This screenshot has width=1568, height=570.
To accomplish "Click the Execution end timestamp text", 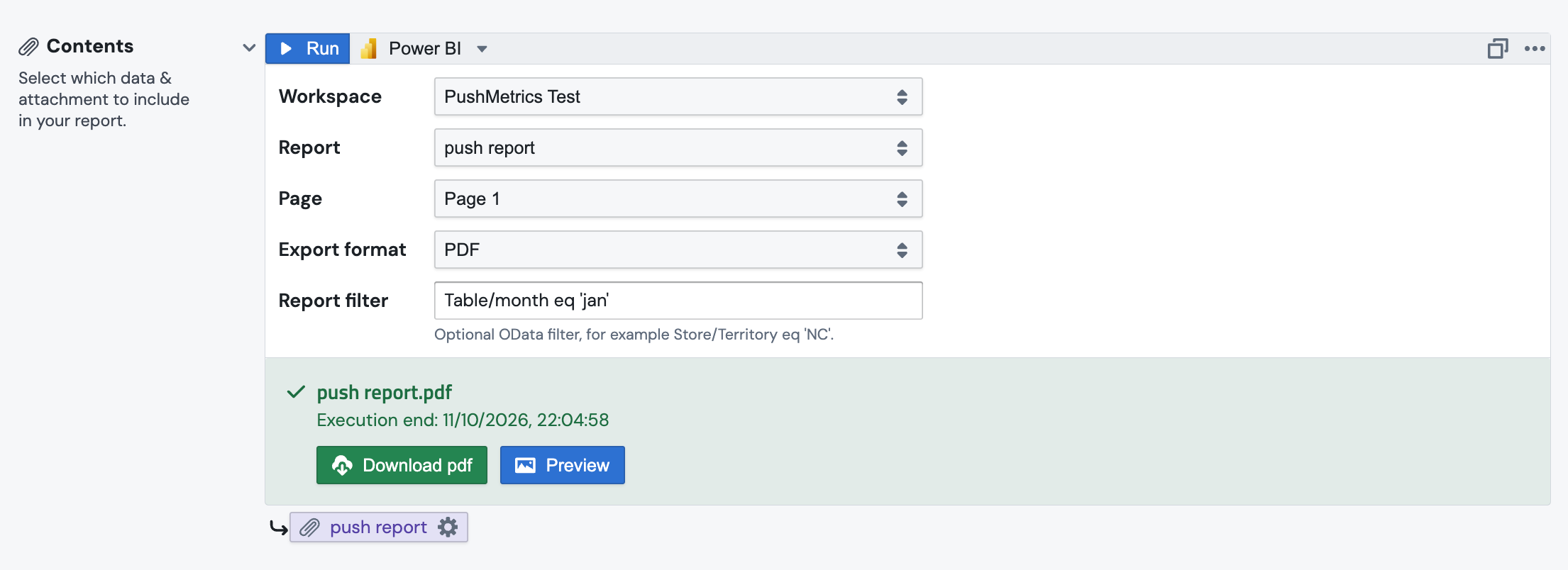I will click(463, 420).
